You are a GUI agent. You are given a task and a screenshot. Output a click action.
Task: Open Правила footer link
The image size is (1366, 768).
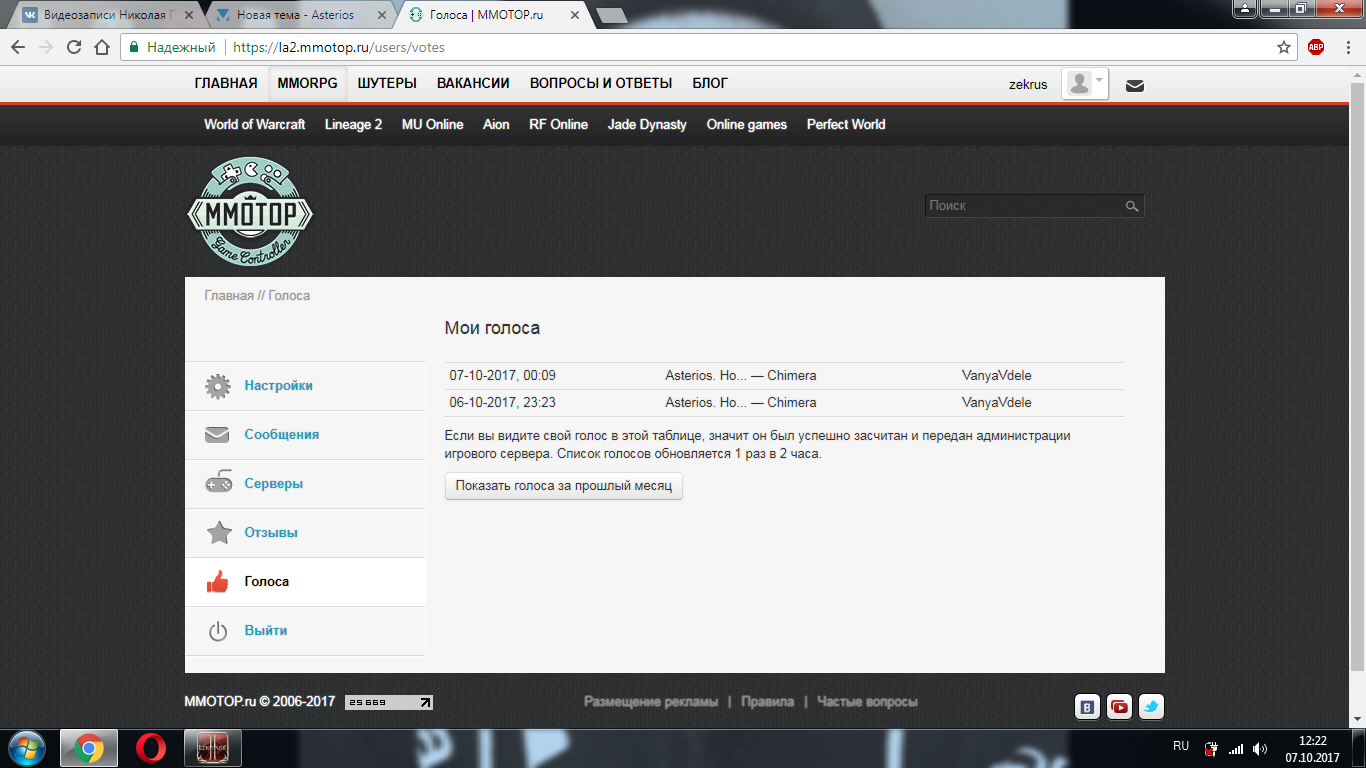[767, 702]
